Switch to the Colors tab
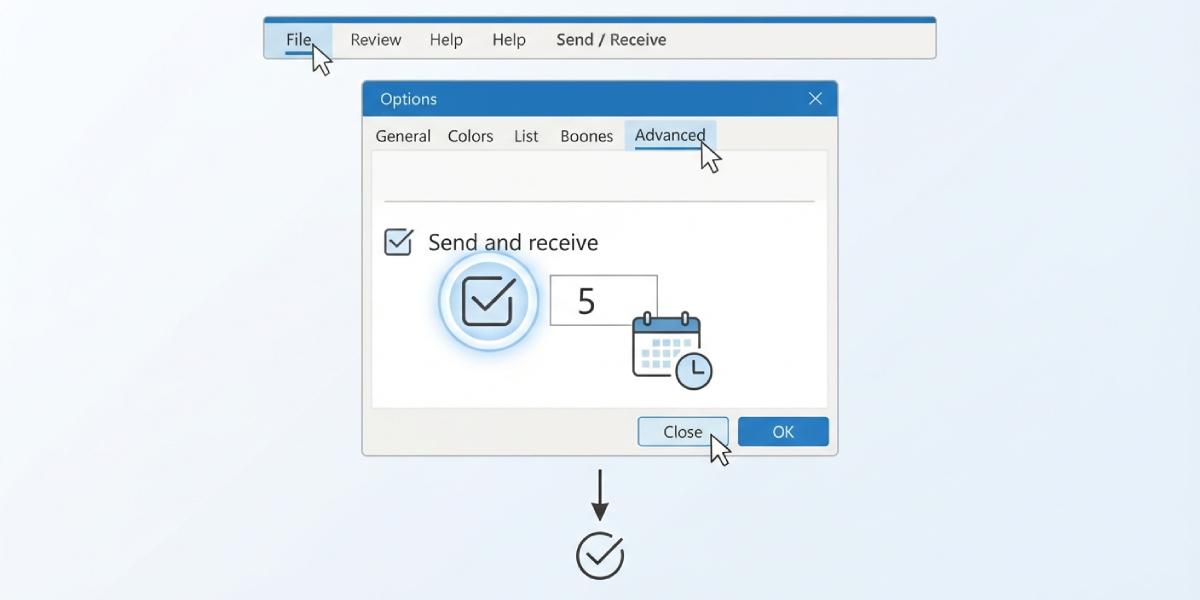The image size is (1200, 600). [x=470, y=136]
